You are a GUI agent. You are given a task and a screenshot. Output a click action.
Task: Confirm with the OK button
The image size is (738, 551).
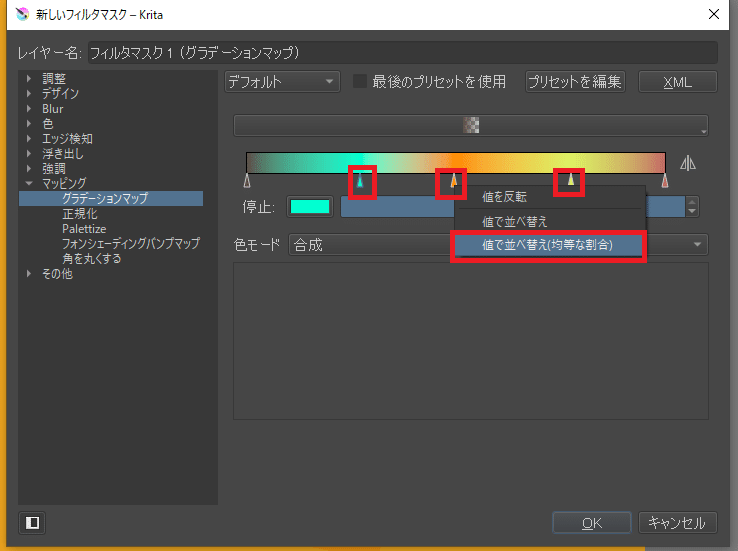pos(592,523)
